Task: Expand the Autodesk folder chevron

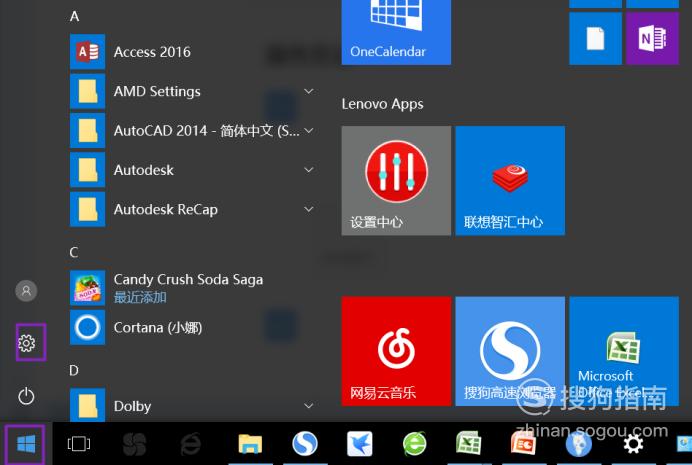Action: 309,170
